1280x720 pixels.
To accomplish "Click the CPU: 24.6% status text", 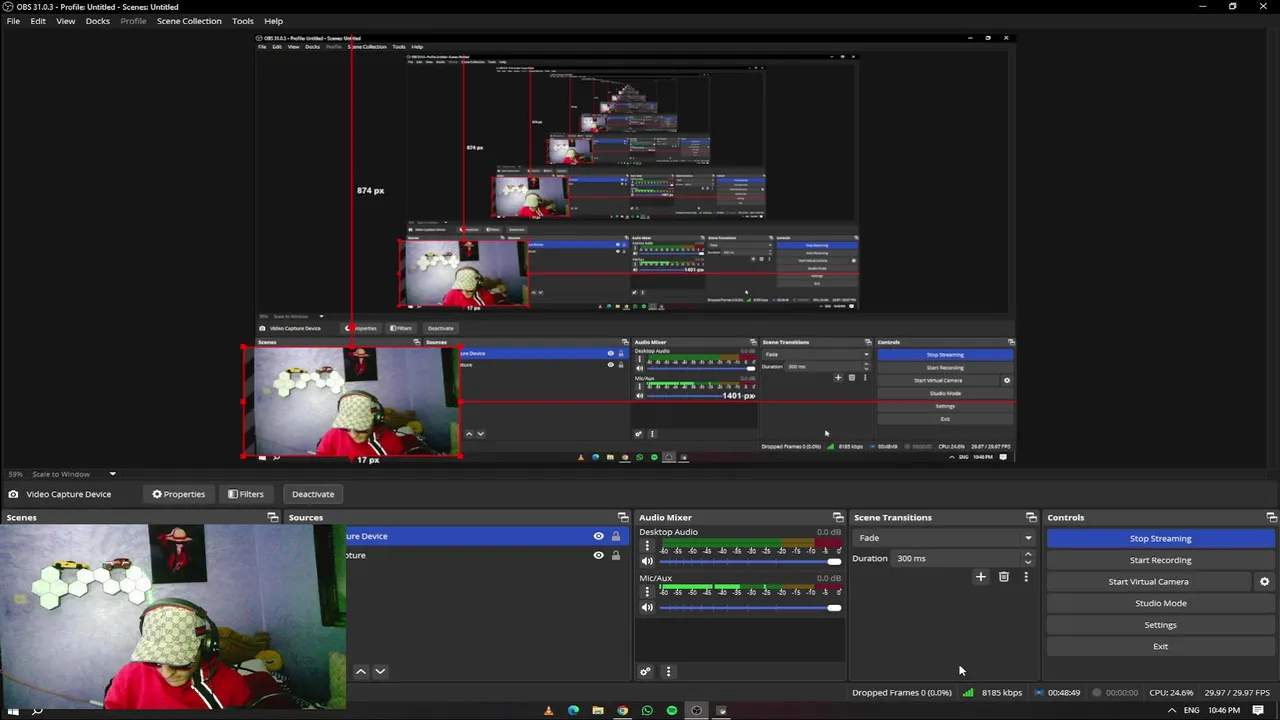I will 1171,692.
